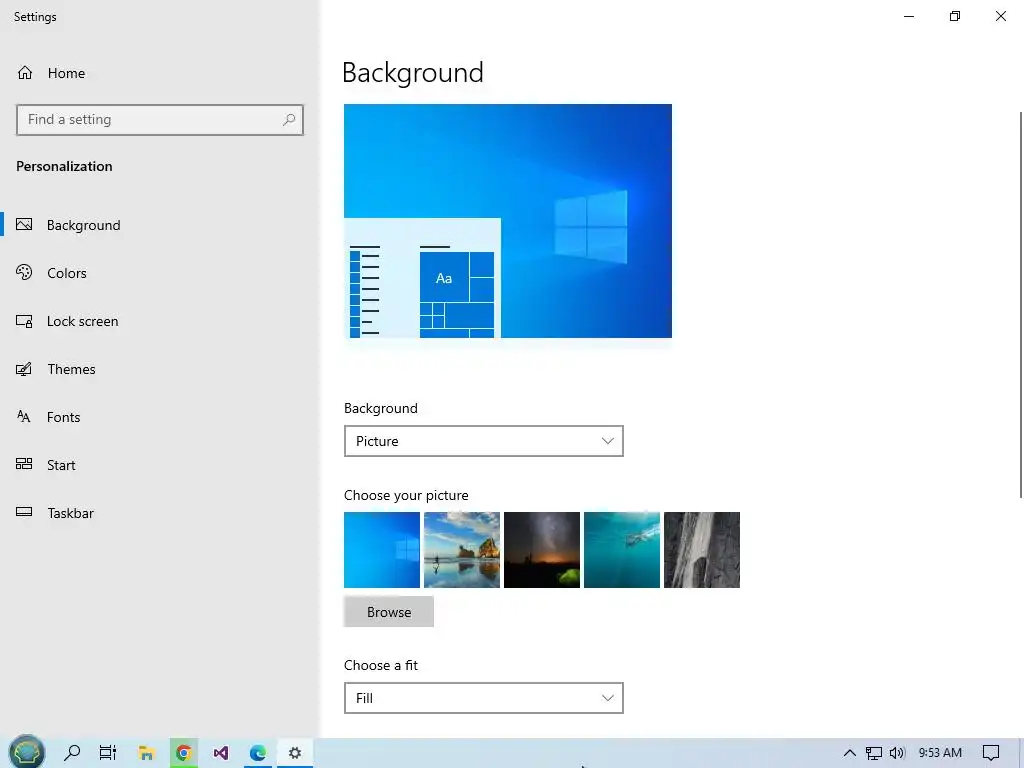Click the network icon in system tray
Image resolution: width=1024 pixels, height=768 pixels.
pyautogui.click(x=874, y=753)
